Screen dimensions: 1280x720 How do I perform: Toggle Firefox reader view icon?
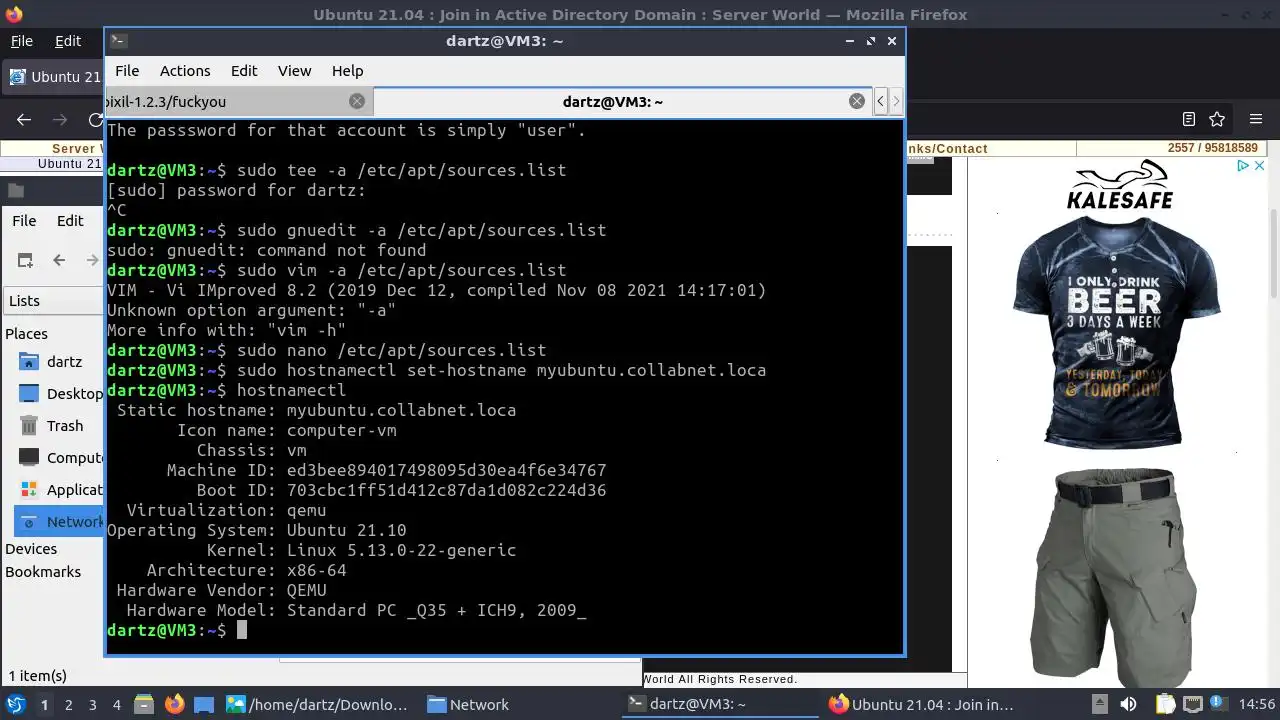1188,119
